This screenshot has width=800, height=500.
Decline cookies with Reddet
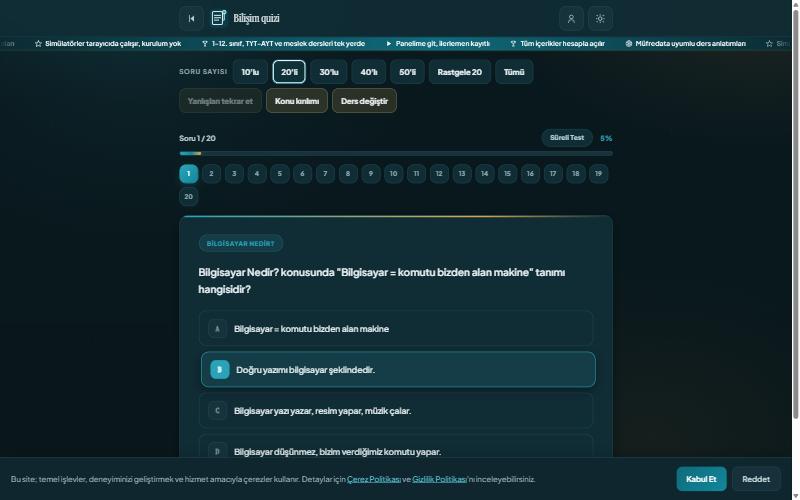point(756,479)
